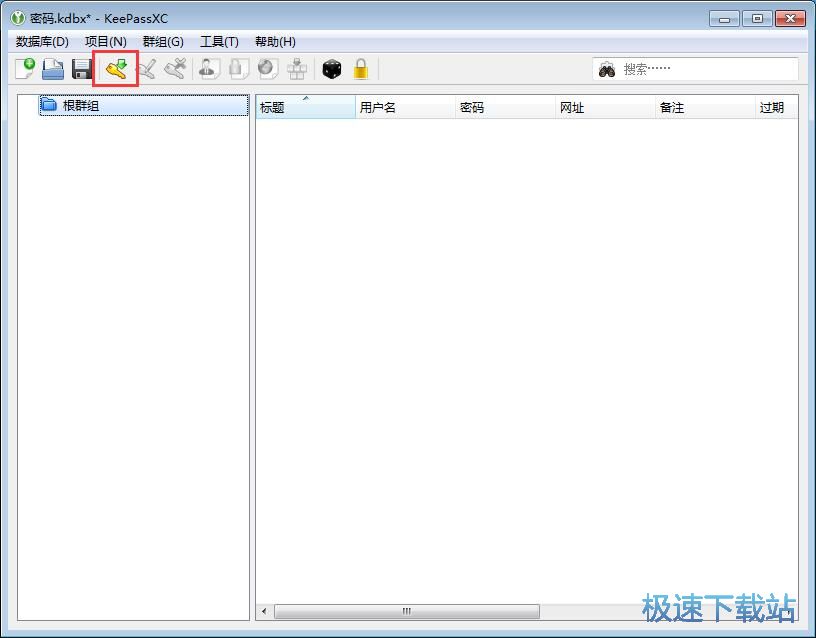Click the New Database toolbar icon

click(25, 69)
